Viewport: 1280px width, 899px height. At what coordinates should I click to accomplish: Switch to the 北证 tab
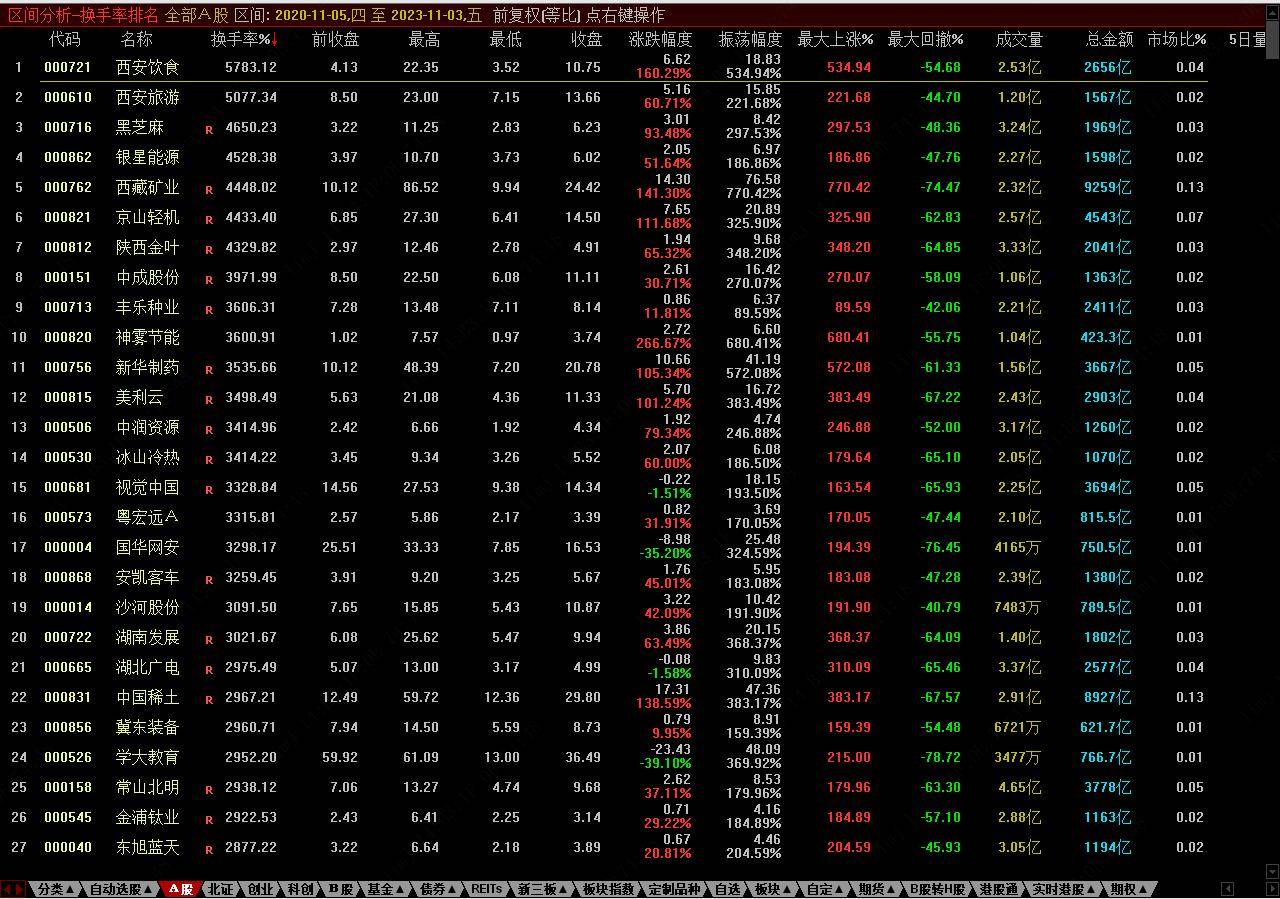point(220,889)
